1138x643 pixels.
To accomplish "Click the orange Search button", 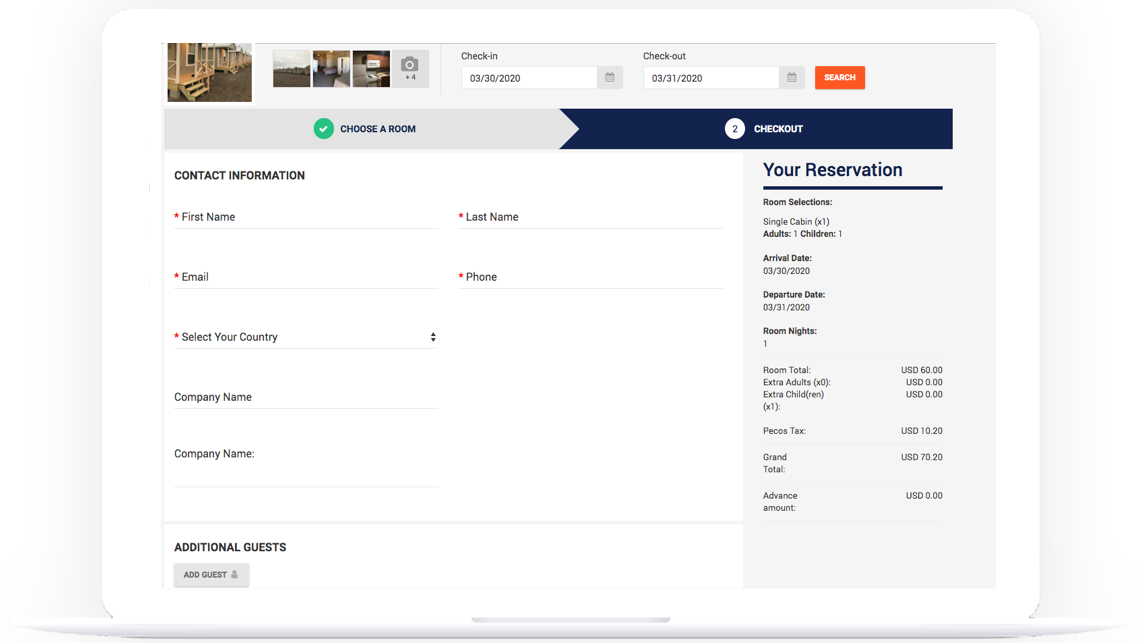I will (840, 77).
